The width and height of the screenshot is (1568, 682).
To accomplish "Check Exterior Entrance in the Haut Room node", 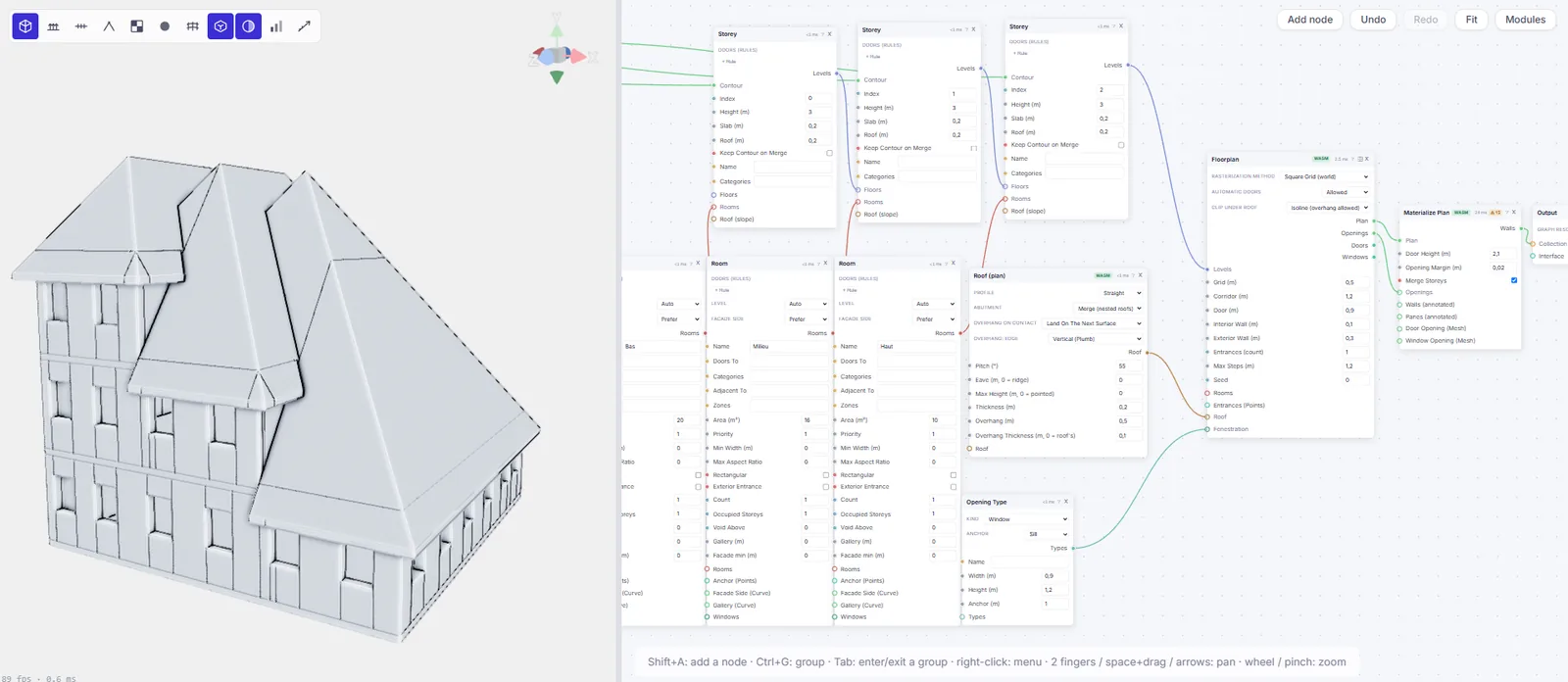I will click(x=954, y=487).
